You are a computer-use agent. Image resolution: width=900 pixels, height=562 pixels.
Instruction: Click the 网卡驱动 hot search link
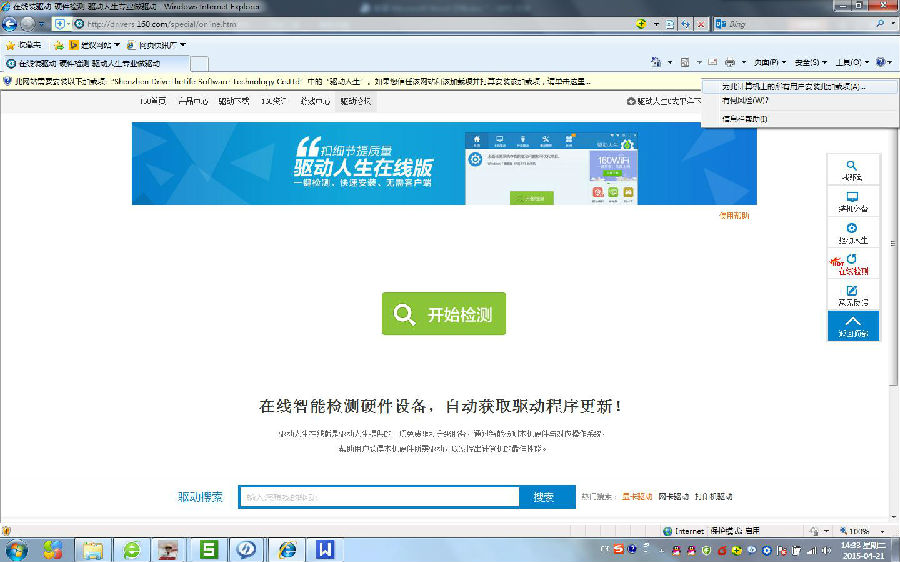coord(673,497)
